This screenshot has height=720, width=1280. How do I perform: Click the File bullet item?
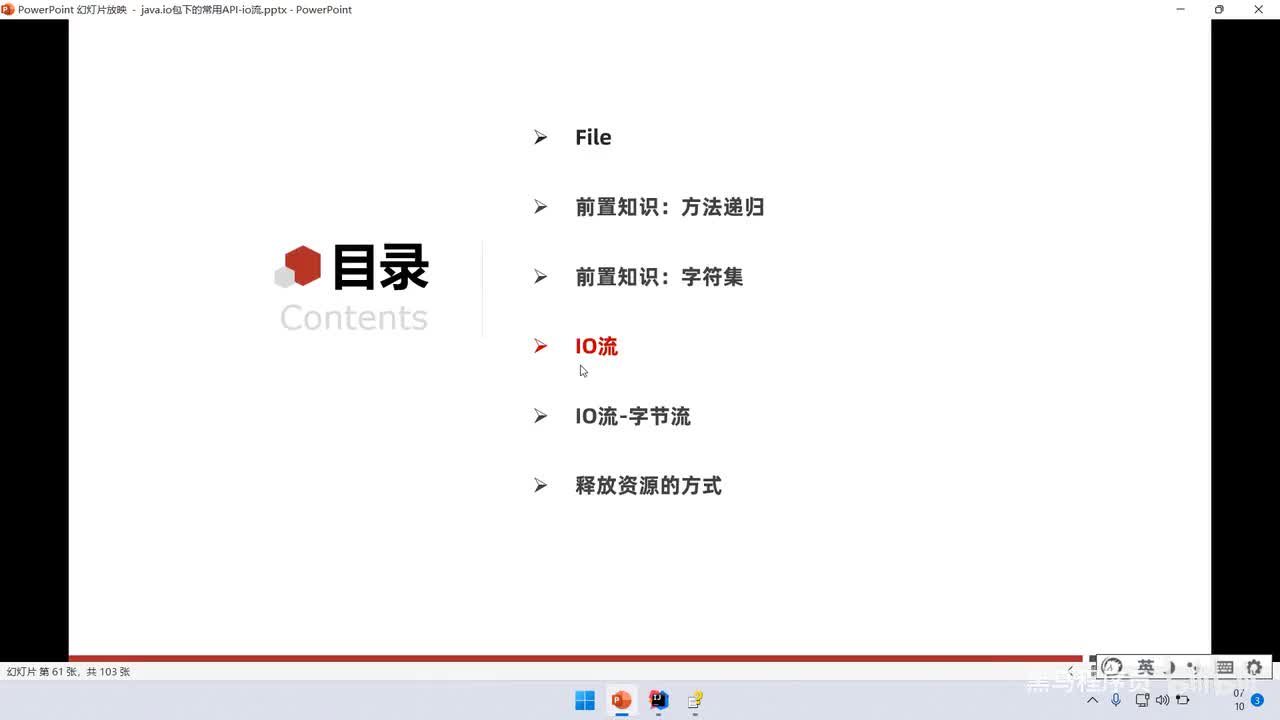tap(593, 137)
